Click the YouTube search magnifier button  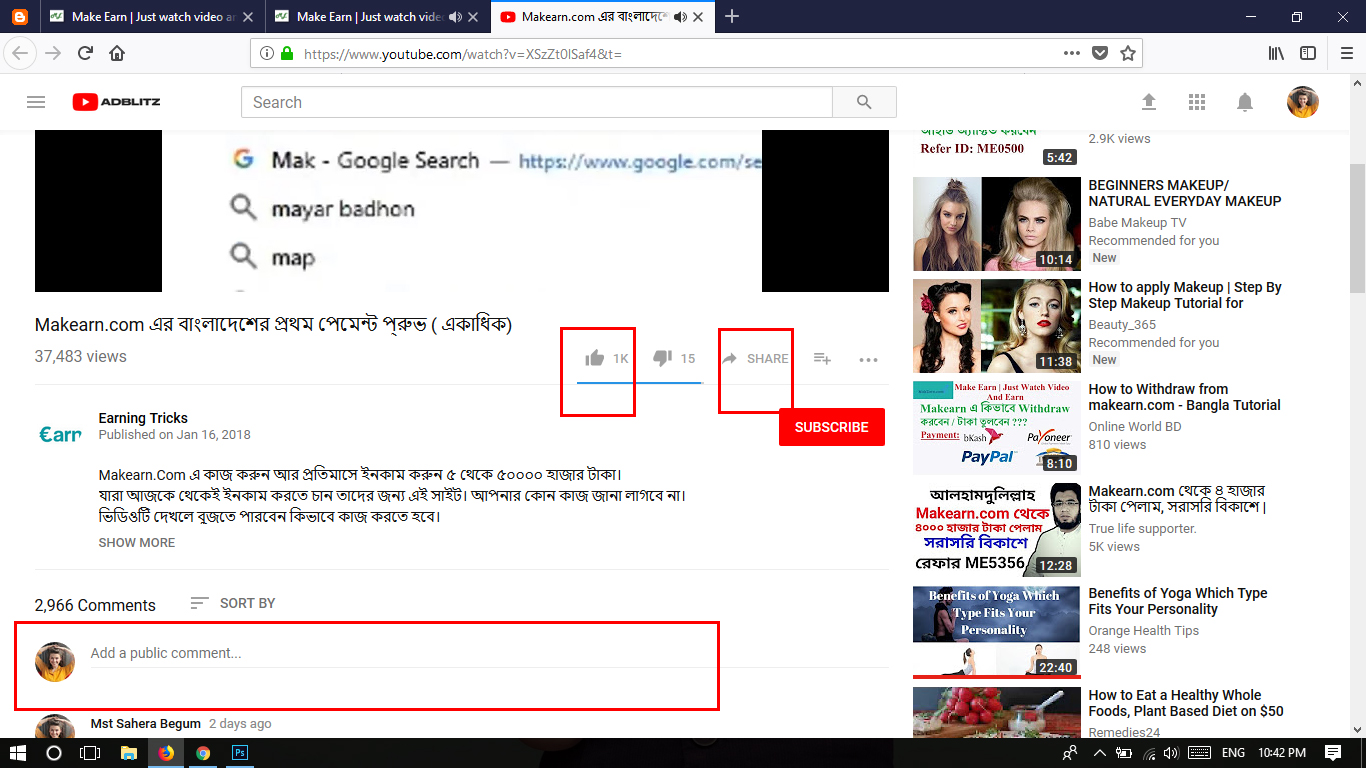point(864,102)
